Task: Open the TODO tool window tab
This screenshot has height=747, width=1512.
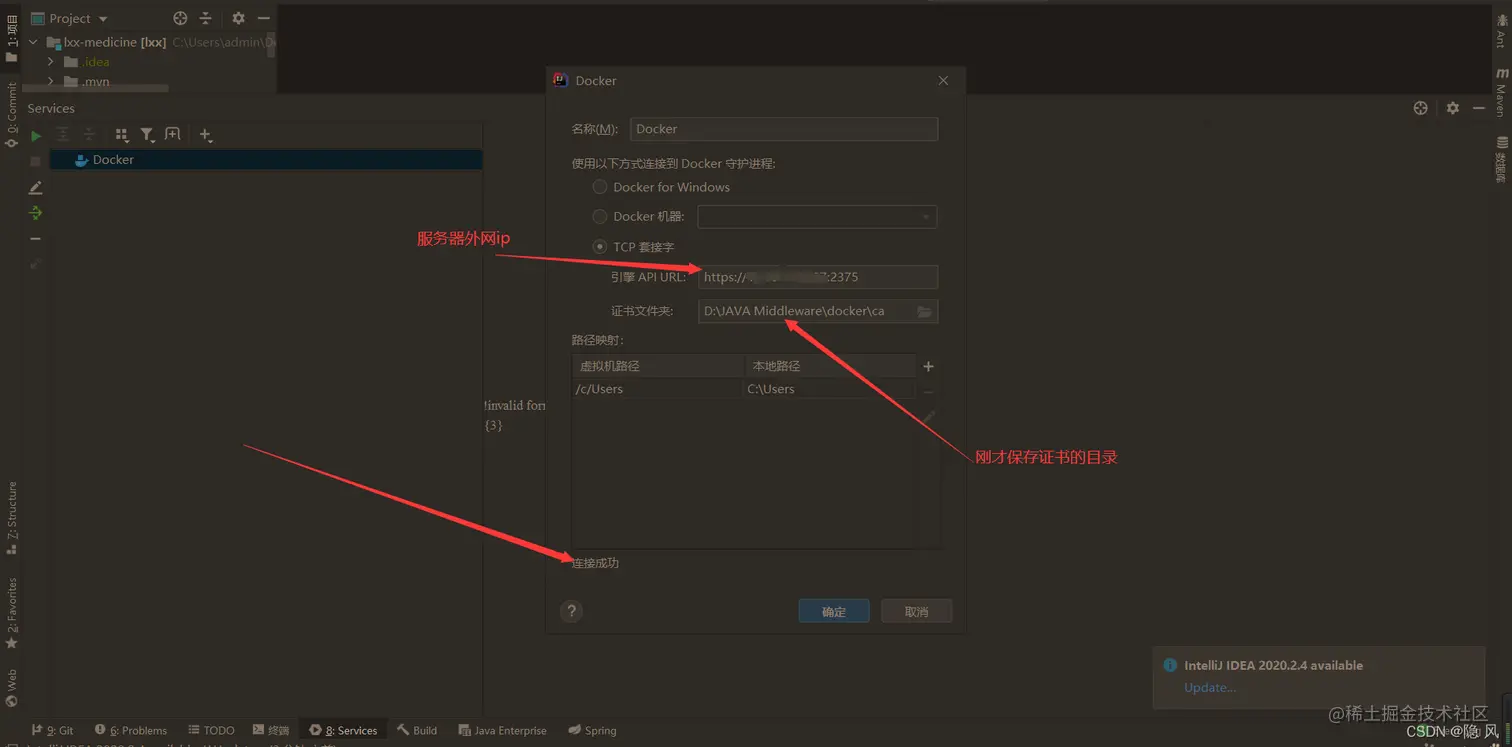Action: 211,730
